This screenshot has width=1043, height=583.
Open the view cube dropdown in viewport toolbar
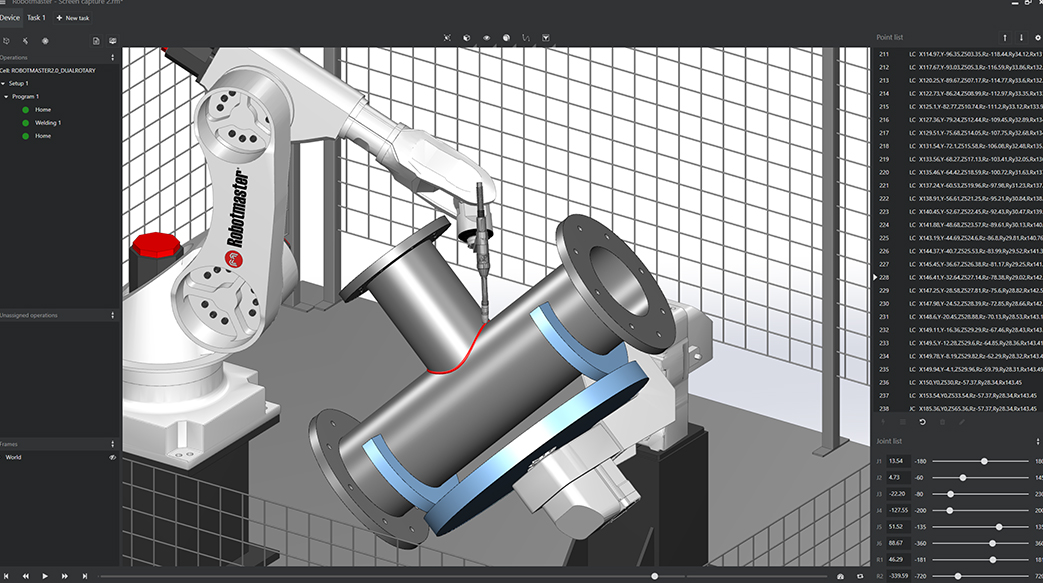tap(466, 38)
